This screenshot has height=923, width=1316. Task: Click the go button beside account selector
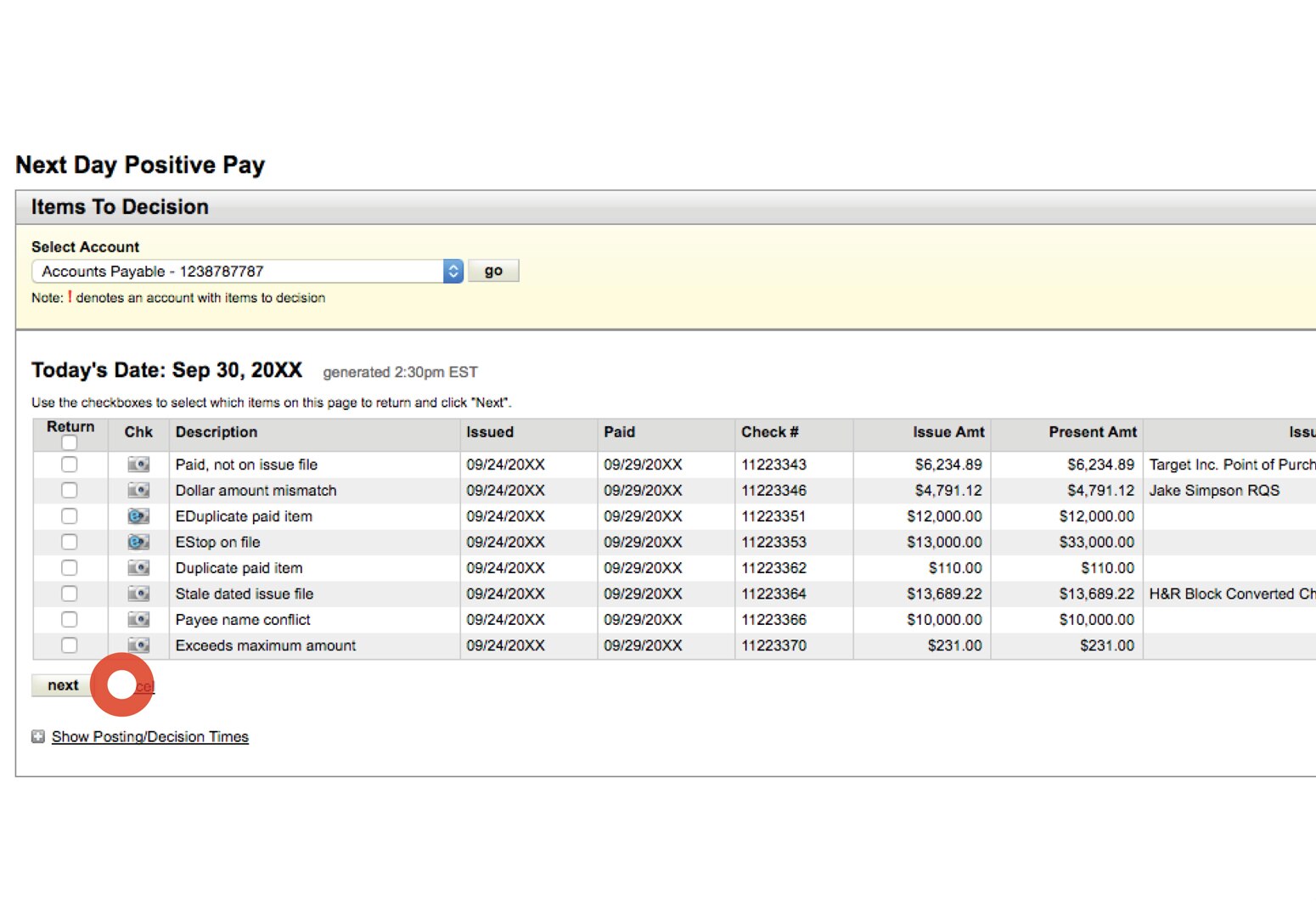click(x=493, y=270)
